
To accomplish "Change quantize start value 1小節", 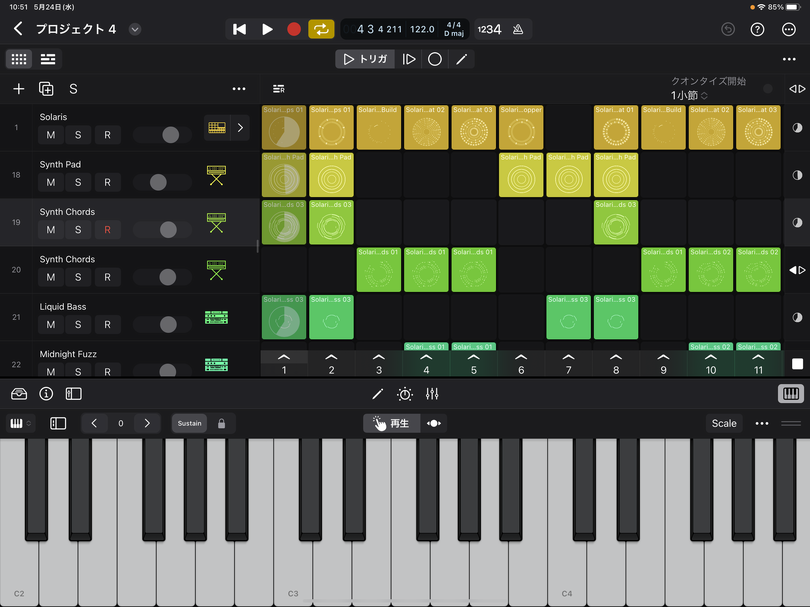I will tap(689, 95).
